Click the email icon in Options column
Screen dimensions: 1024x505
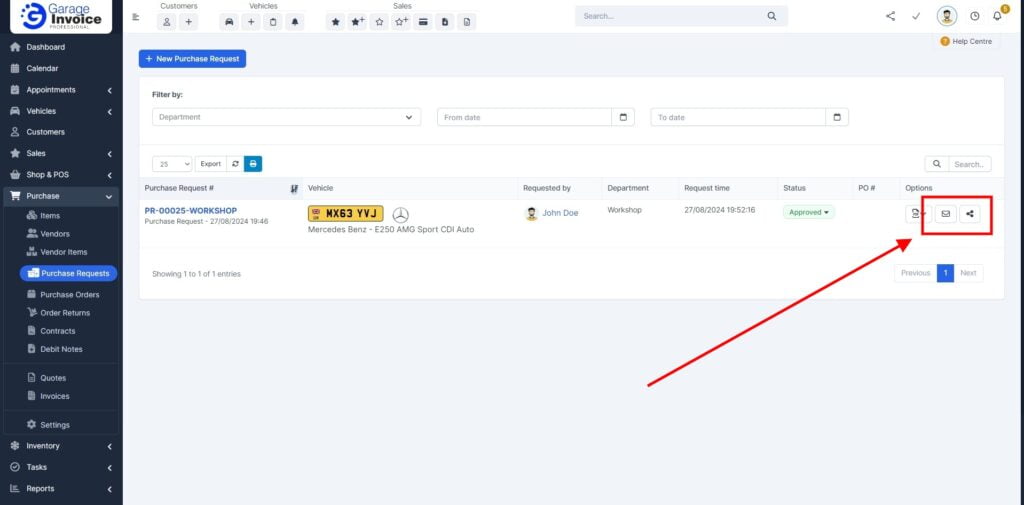(x=945, y=214)
